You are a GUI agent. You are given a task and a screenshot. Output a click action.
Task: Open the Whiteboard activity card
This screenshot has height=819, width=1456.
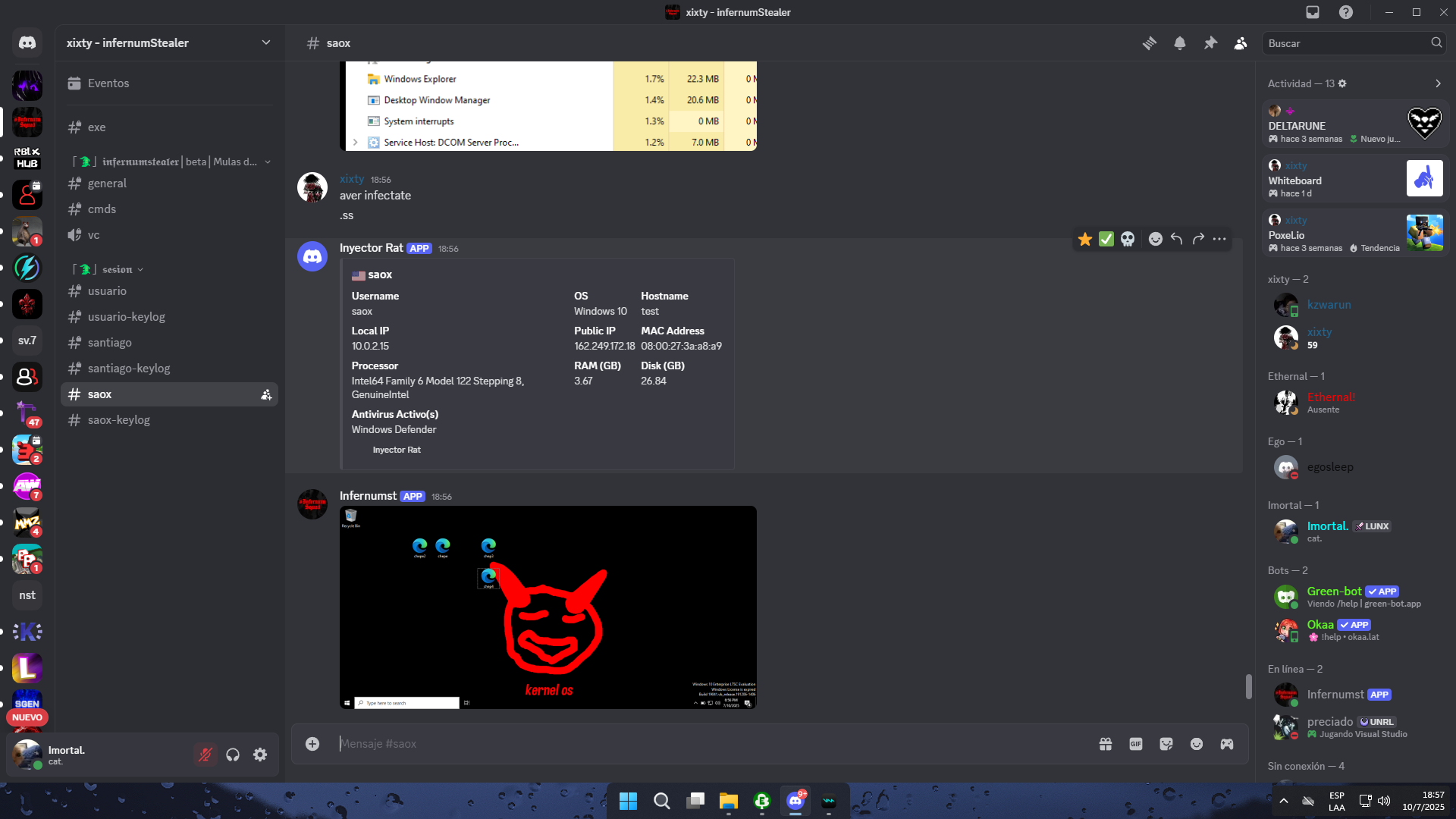(x=1356, y=178)
